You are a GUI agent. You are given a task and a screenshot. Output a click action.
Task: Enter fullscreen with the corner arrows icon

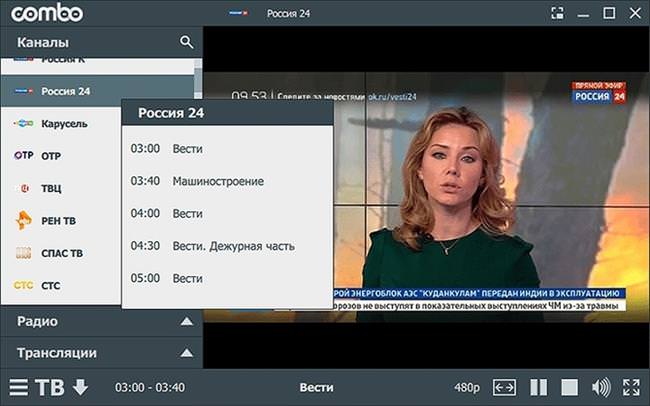[631, 387]
